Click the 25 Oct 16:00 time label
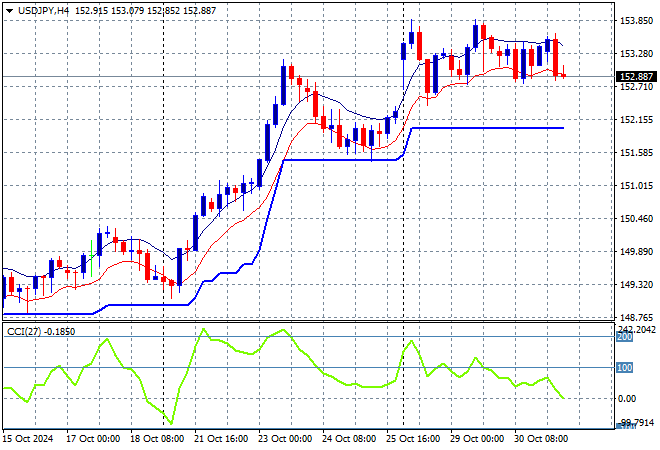660x450 pixels. click(413, 439)
